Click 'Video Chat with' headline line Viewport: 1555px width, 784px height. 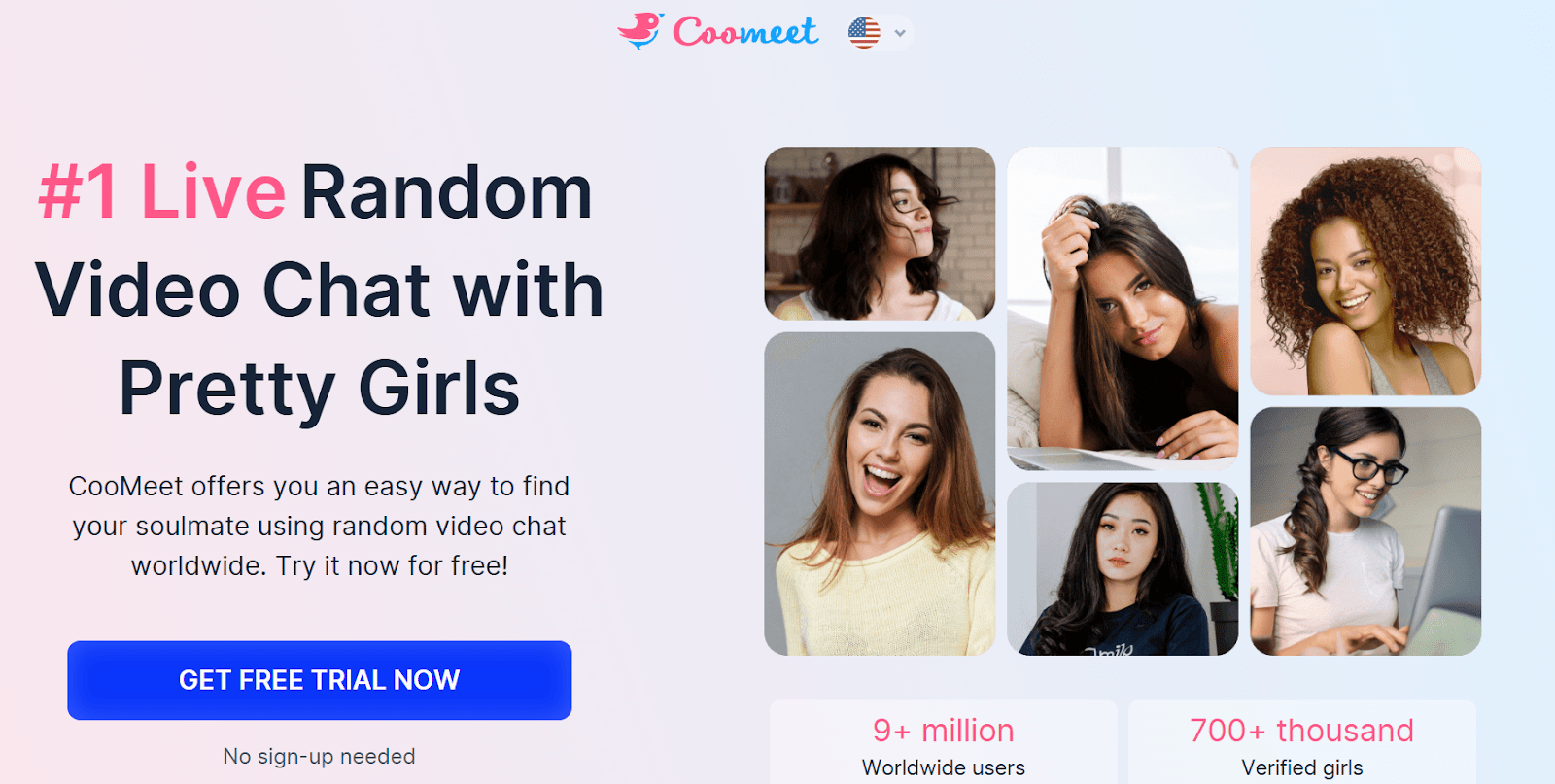320,290
